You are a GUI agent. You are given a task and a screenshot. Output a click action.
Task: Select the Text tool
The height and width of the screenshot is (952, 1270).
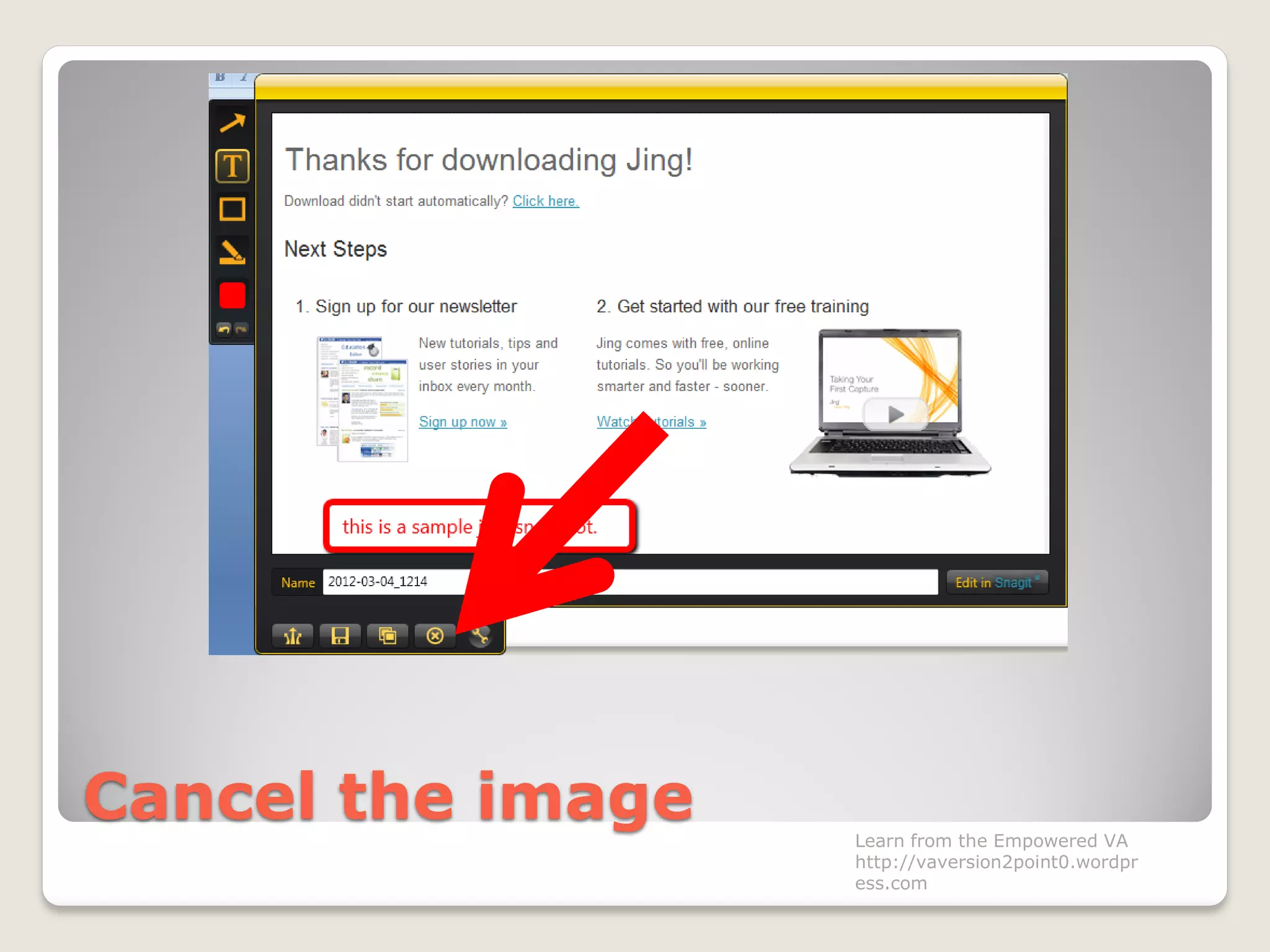(233, 166)
